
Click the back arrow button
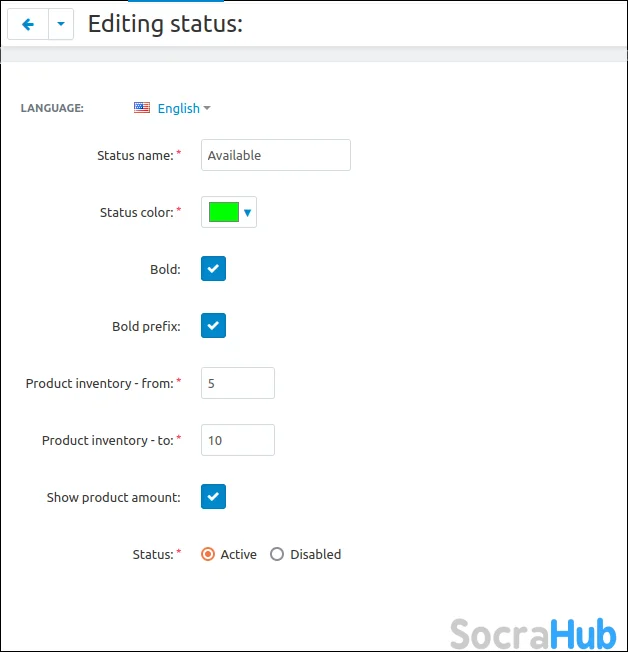(x=27, y=24)
